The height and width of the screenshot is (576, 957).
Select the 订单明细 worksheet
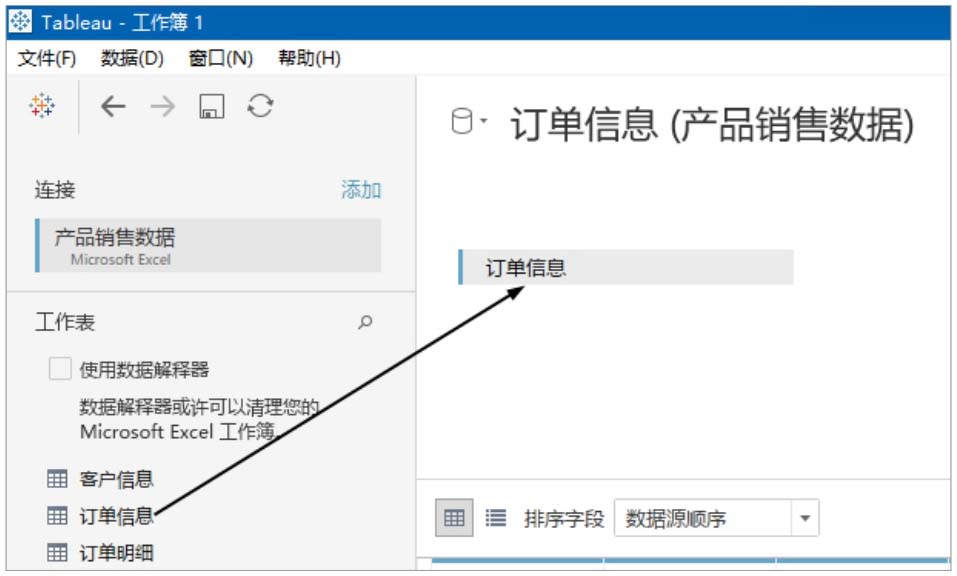tap(116, 553)
